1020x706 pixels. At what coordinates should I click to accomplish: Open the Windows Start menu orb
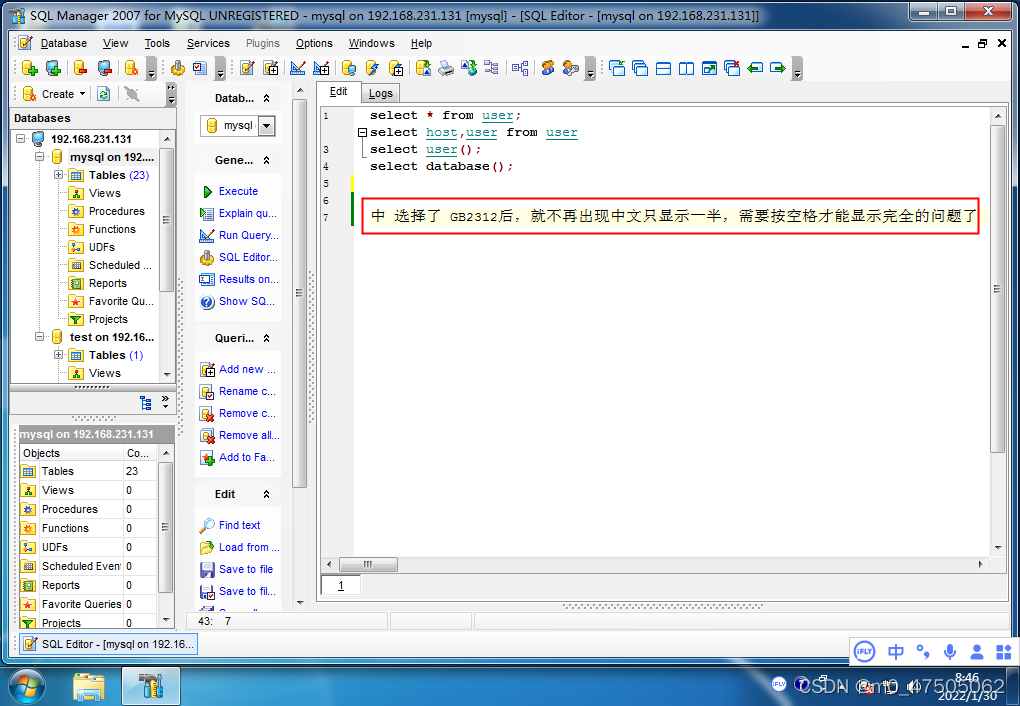pyautogui.click(x=27, y=687)
